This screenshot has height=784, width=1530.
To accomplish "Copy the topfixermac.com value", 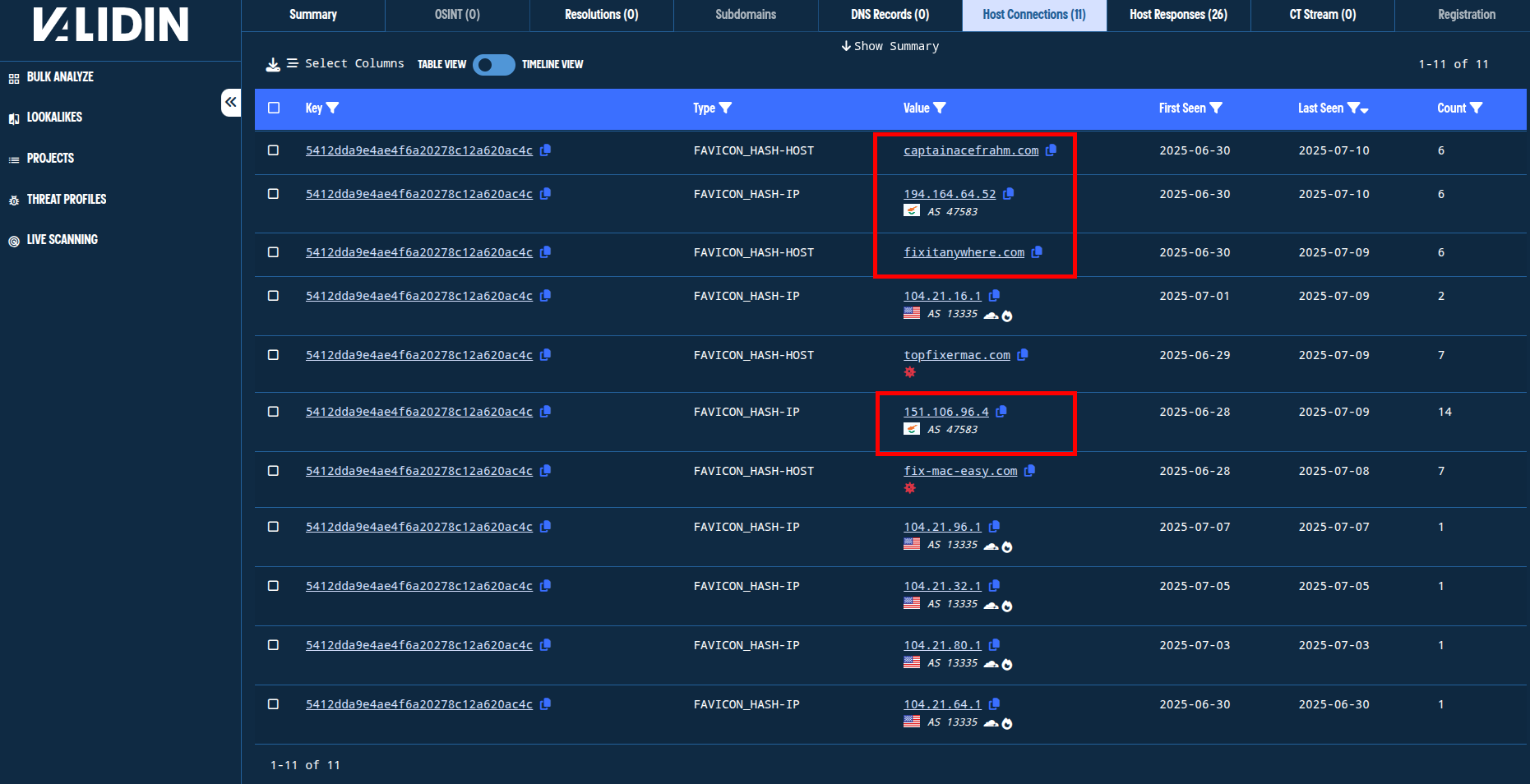I will point(1023,355).
